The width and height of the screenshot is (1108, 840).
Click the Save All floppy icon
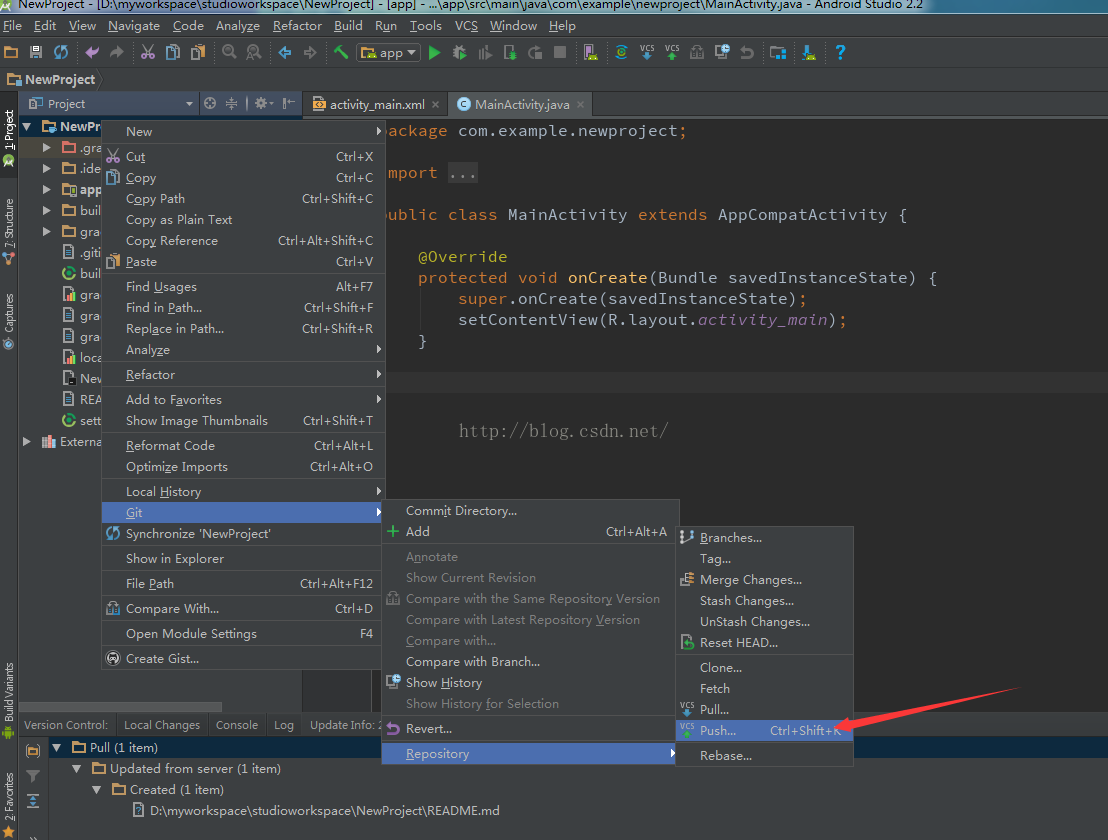click(x=36, y=52)
